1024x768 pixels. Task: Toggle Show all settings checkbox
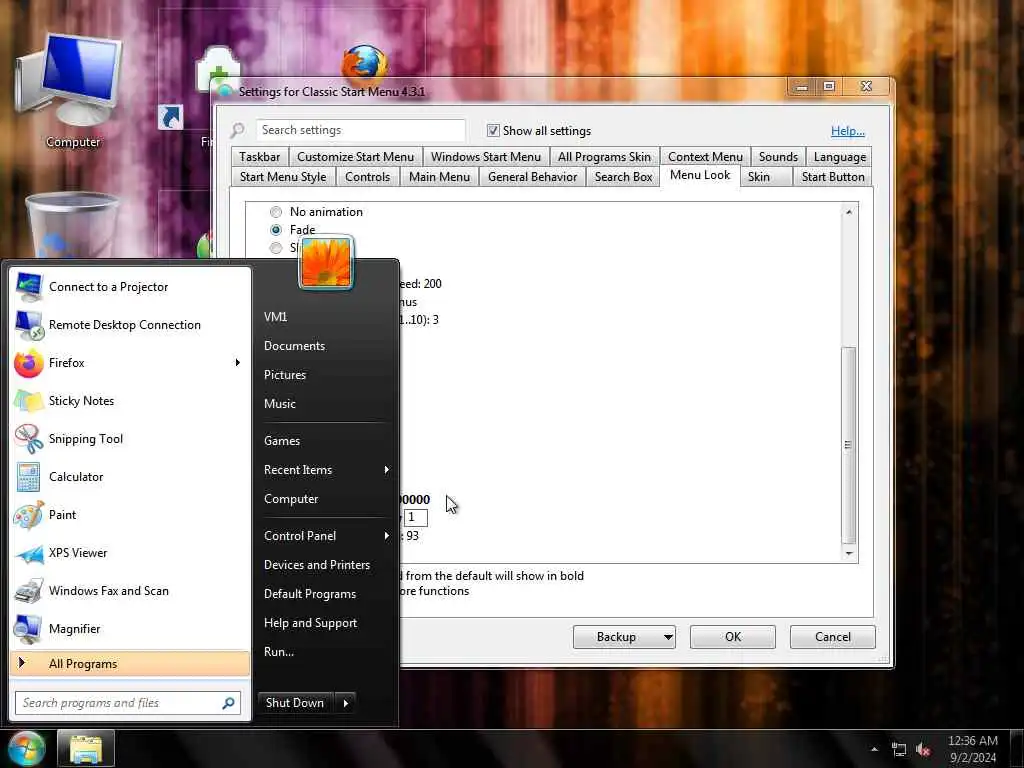point(493,131)
